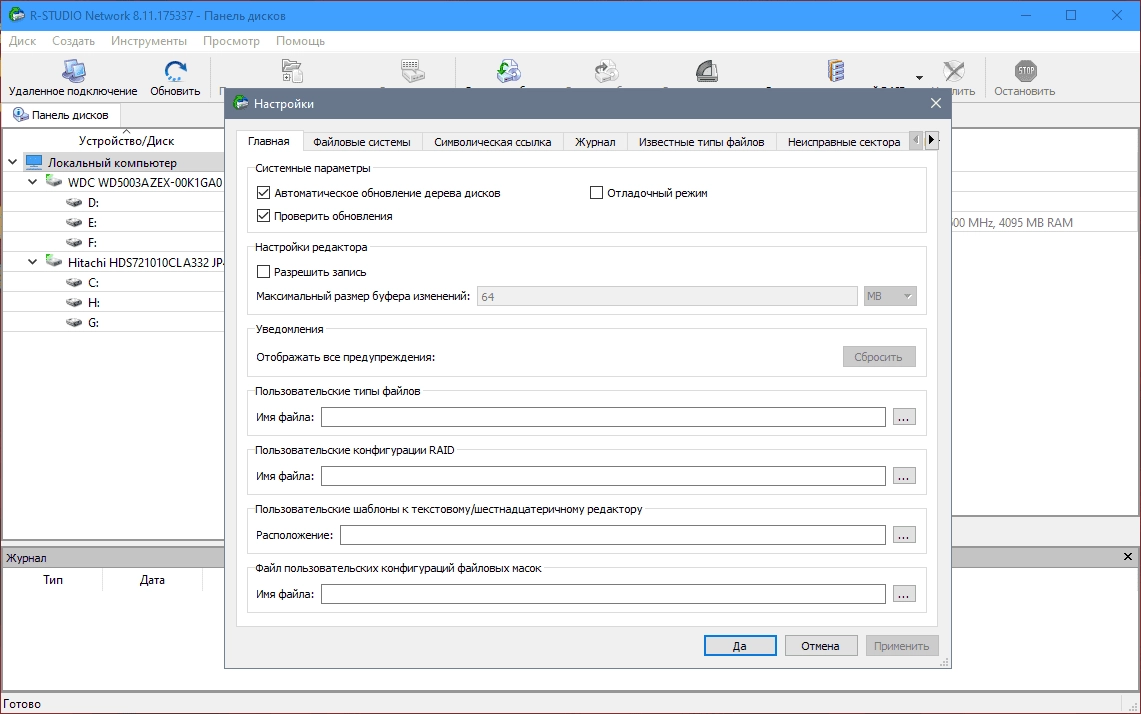
Task: Browse for file masks configuration file
Action: click(904, 594)
